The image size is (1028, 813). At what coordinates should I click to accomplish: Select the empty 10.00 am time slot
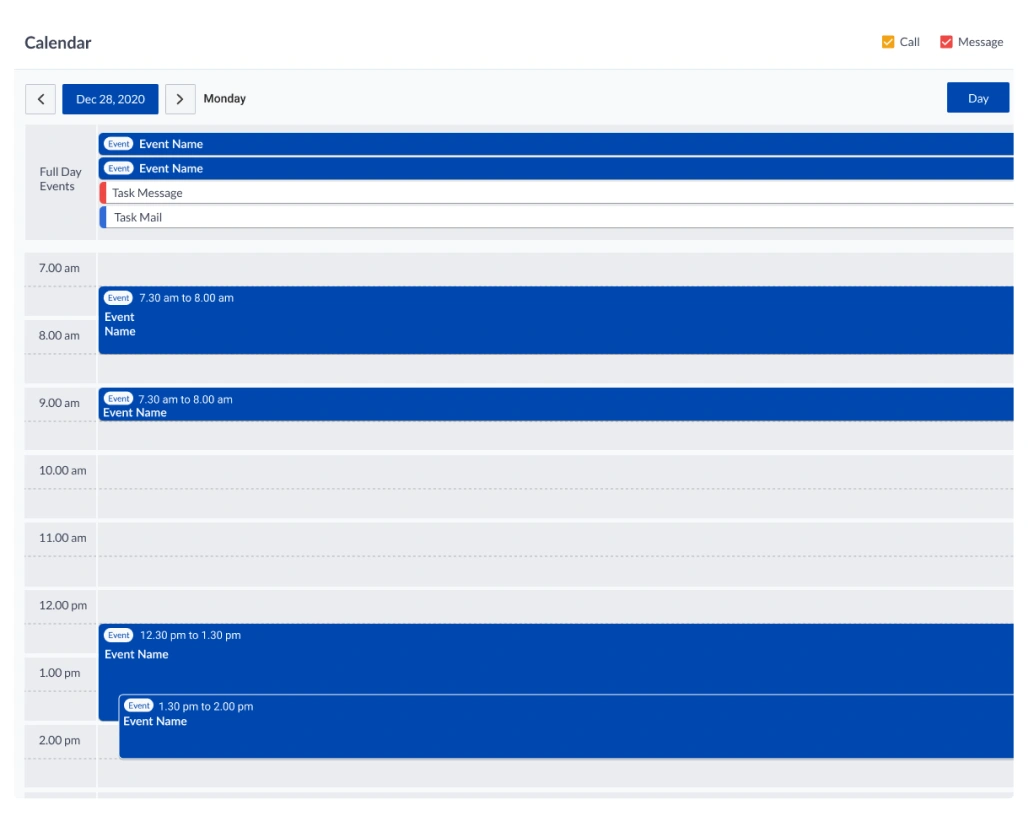pos(550,471)
